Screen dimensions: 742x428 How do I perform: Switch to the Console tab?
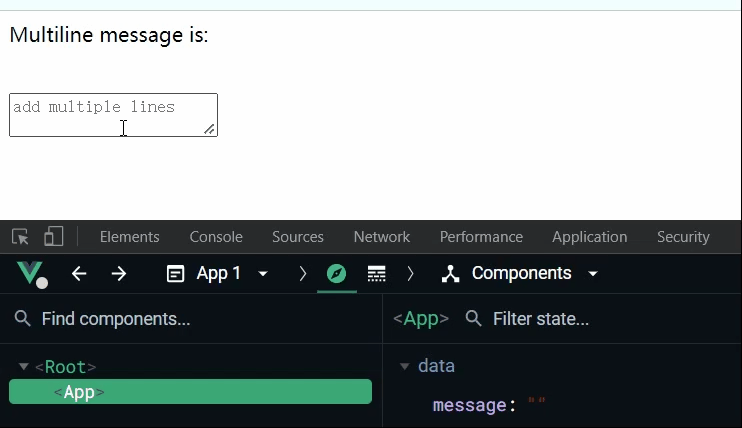click(x=216, y=237)
